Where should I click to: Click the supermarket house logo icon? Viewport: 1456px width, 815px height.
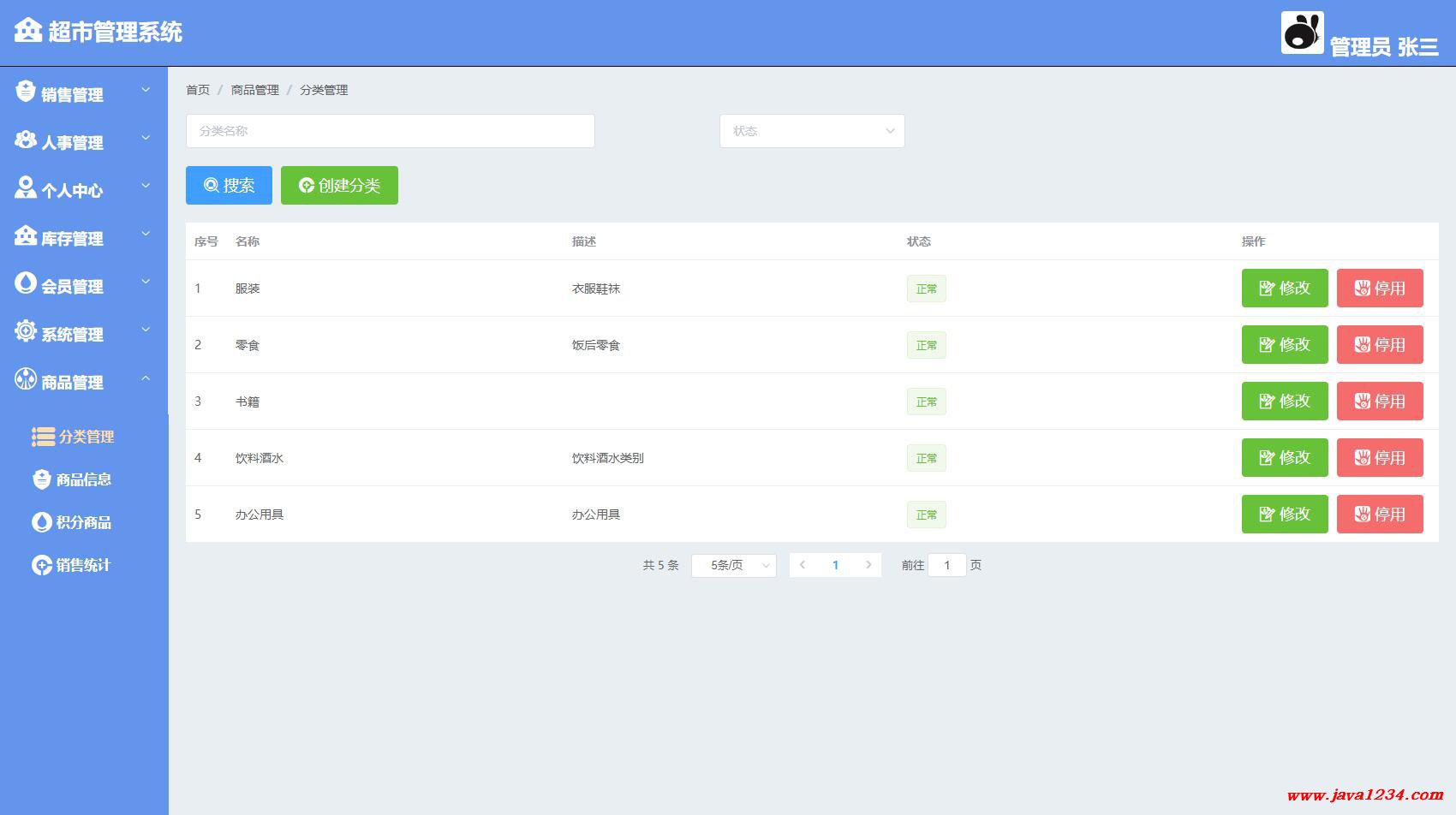[x=27, y=30]
